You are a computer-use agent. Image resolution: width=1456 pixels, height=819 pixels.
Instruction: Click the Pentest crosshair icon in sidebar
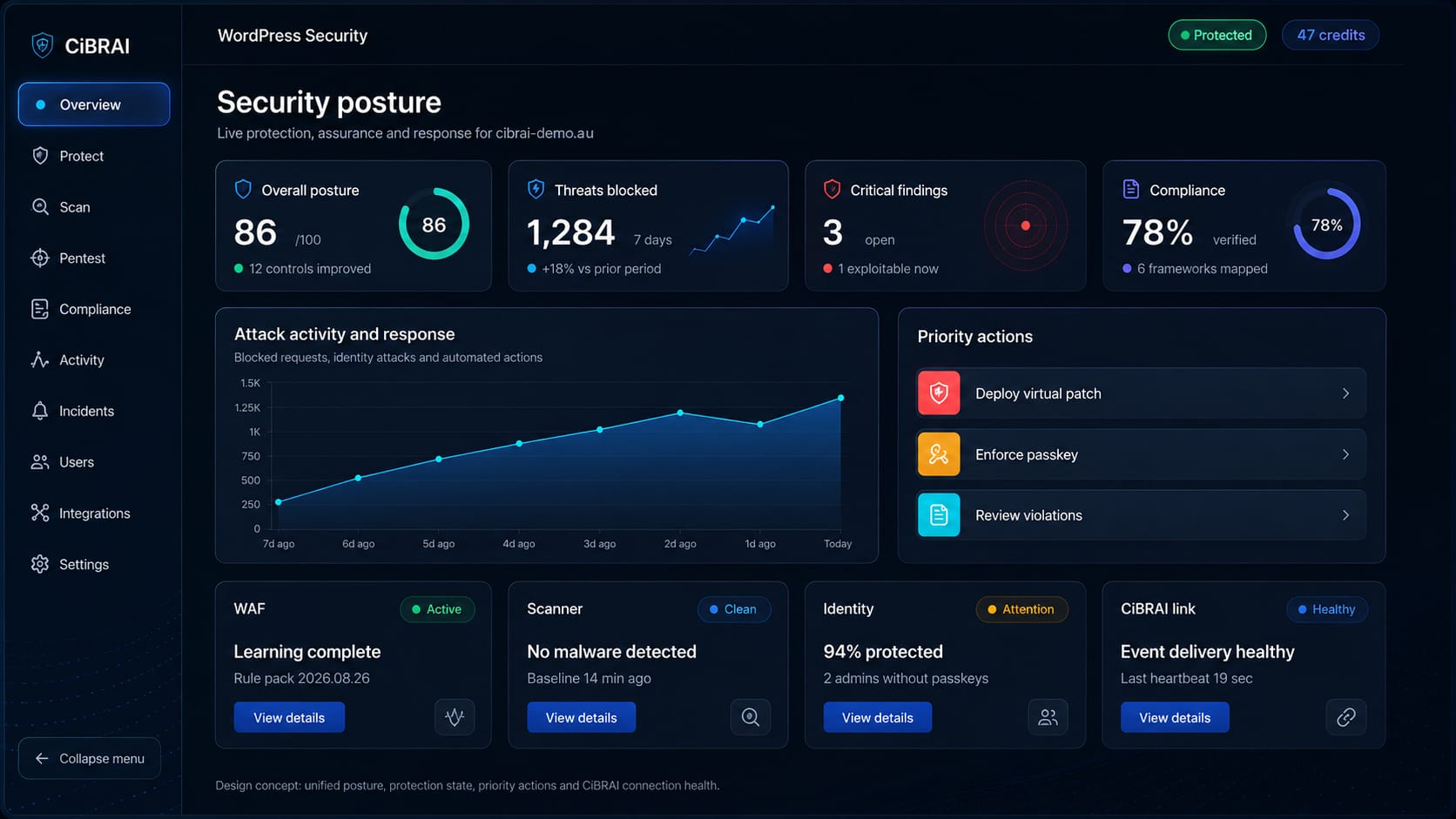tap(40, 258)
